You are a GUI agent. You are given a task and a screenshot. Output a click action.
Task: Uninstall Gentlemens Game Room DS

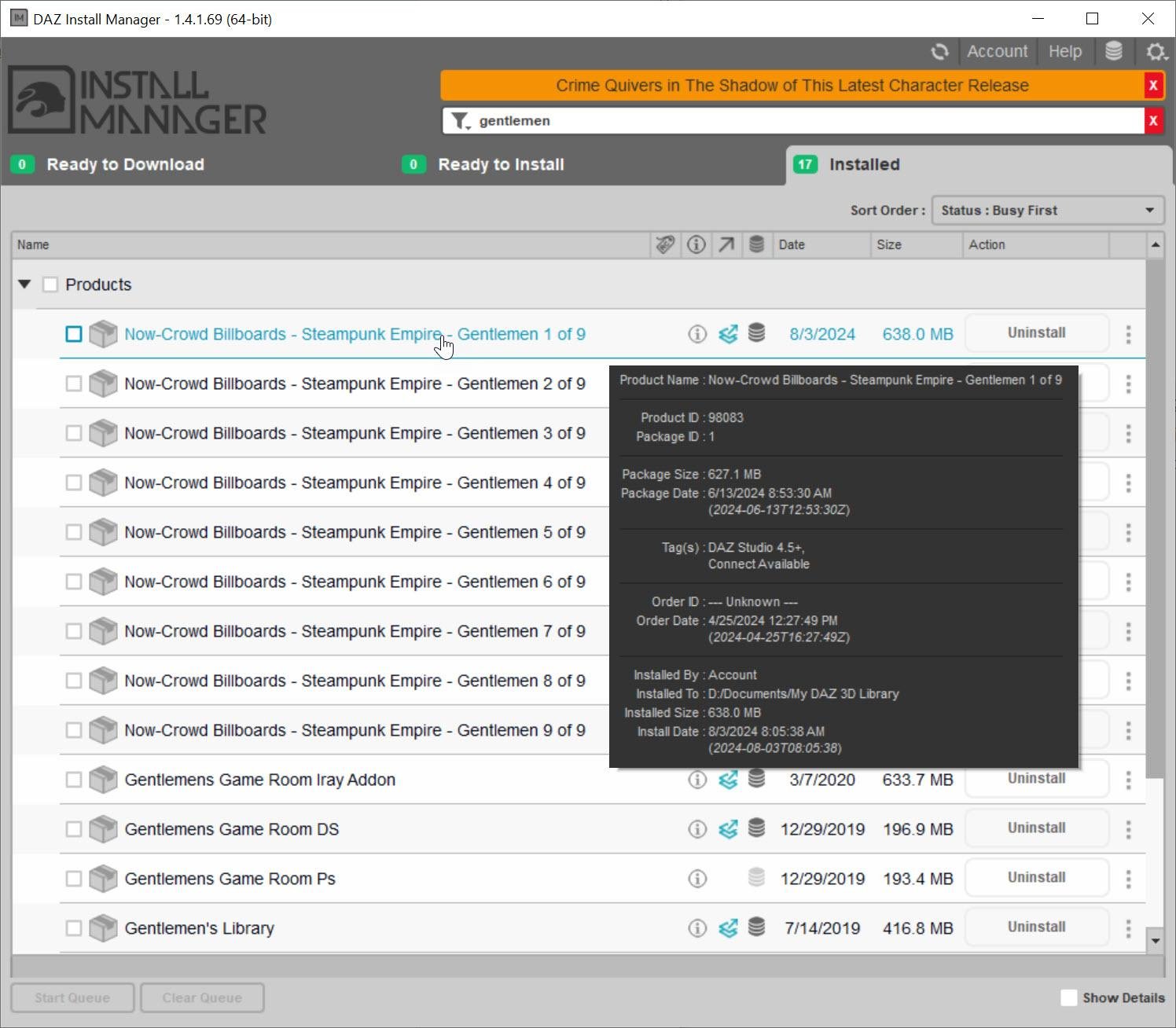1037,828
